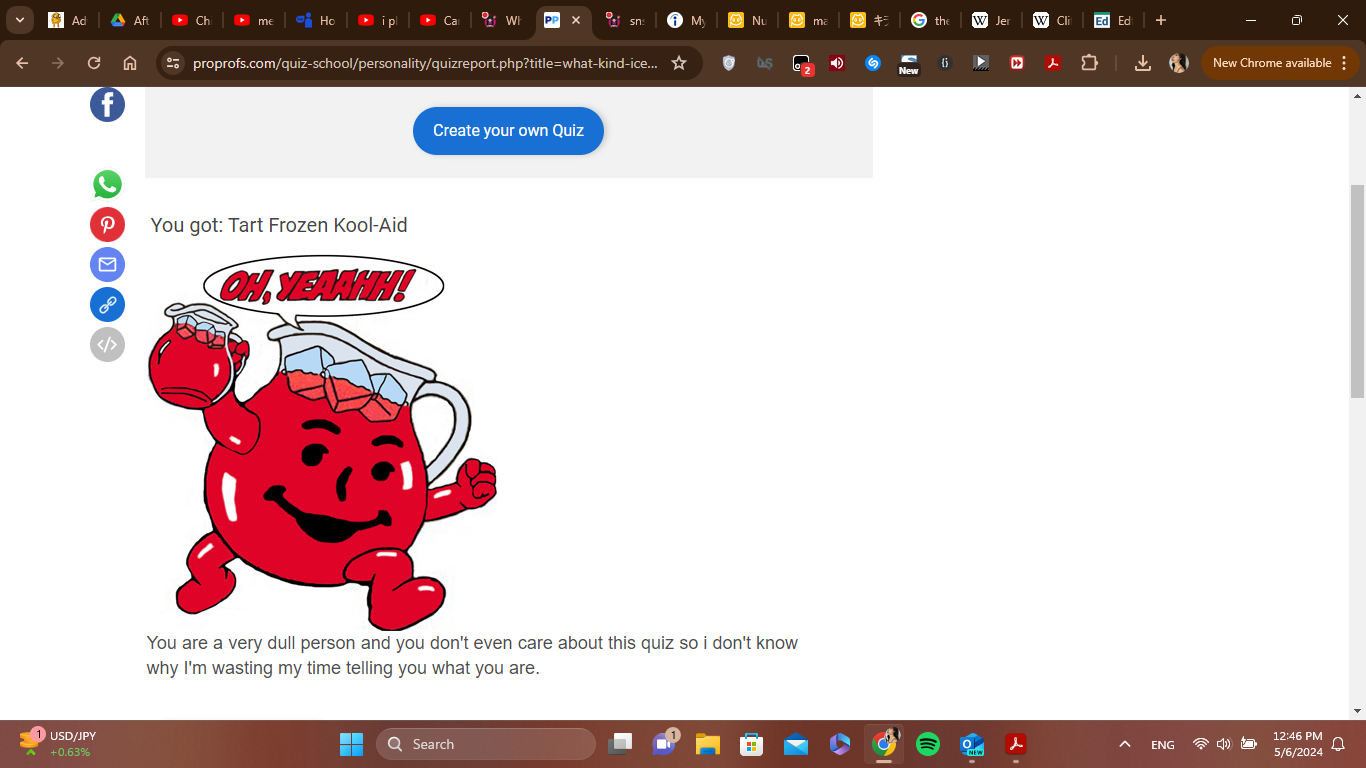Screen dimensions: 1366x768
Task: Click New Chrome available update button
Action: tap(1280, 63)
